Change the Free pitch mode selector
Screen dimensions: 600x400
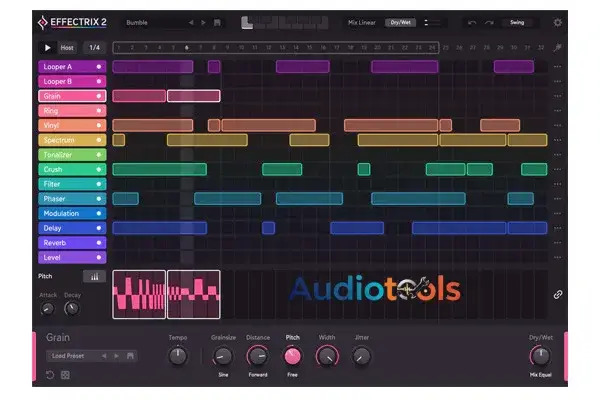pyautogui.click(x=292, y=375)
